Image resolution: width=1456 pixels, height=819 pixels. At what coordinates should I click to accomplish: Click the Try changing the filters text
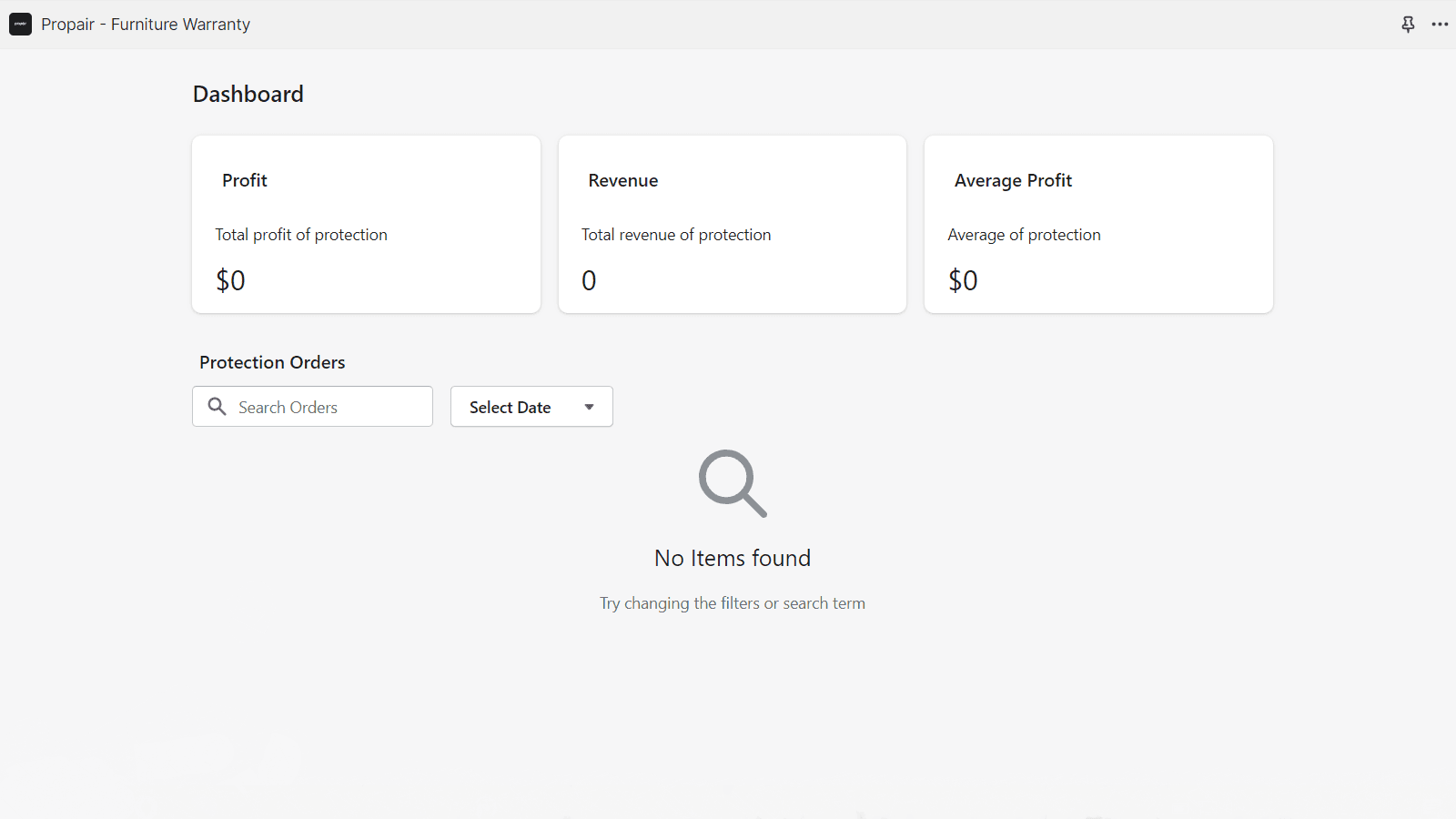pyautogui.click(x=732, y=602)
